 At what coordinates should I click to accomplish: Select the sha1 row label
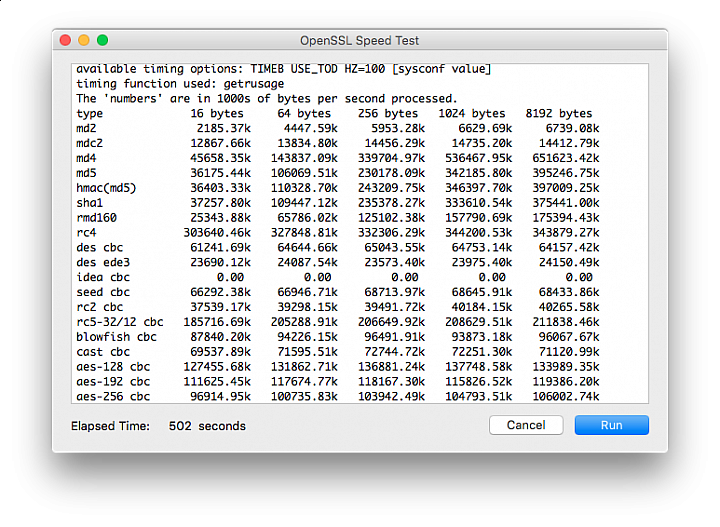[x=90, y=203]
